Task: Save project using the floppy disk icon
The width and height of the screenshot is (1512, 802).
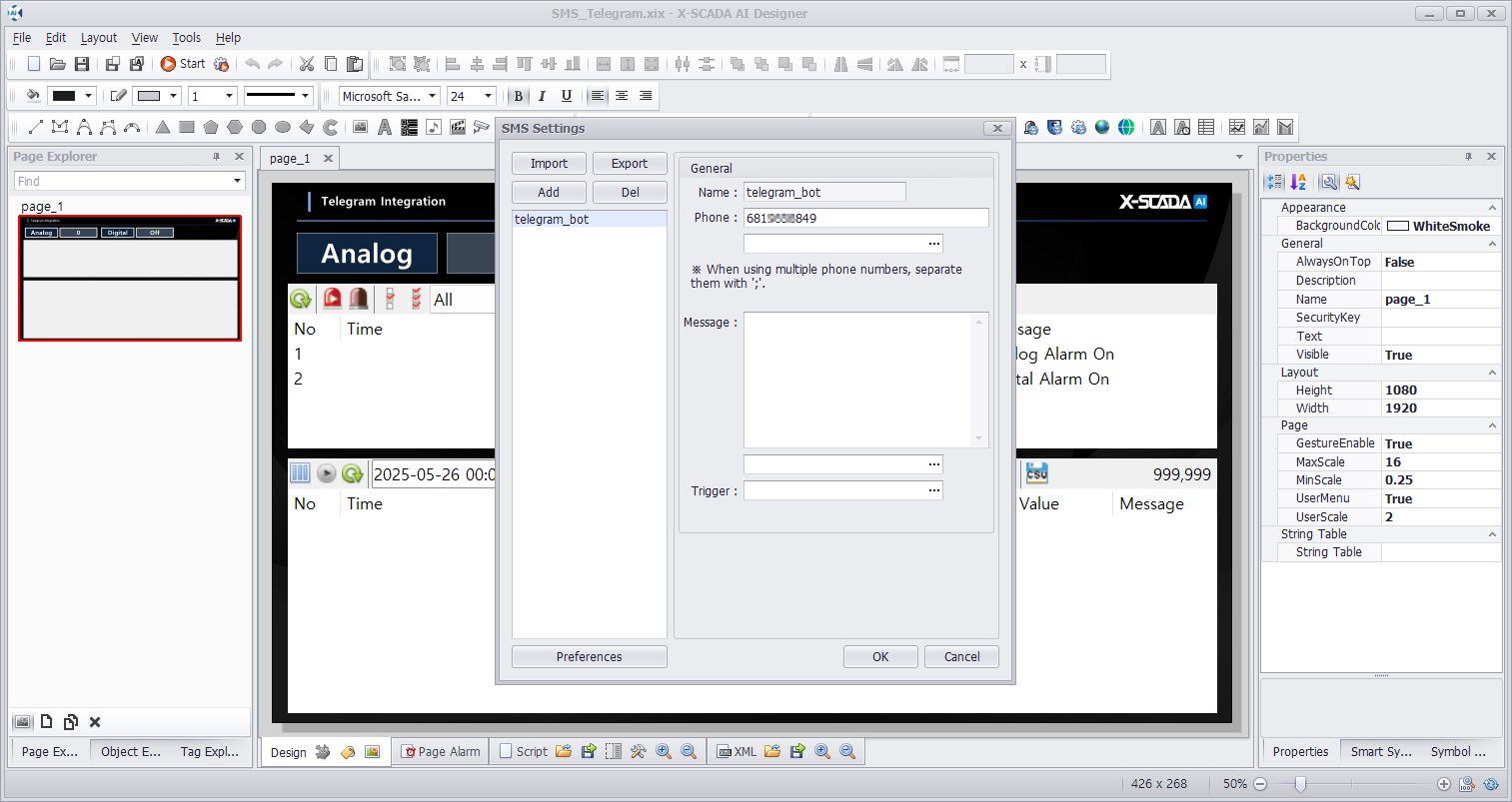Action: pos(82,64)
